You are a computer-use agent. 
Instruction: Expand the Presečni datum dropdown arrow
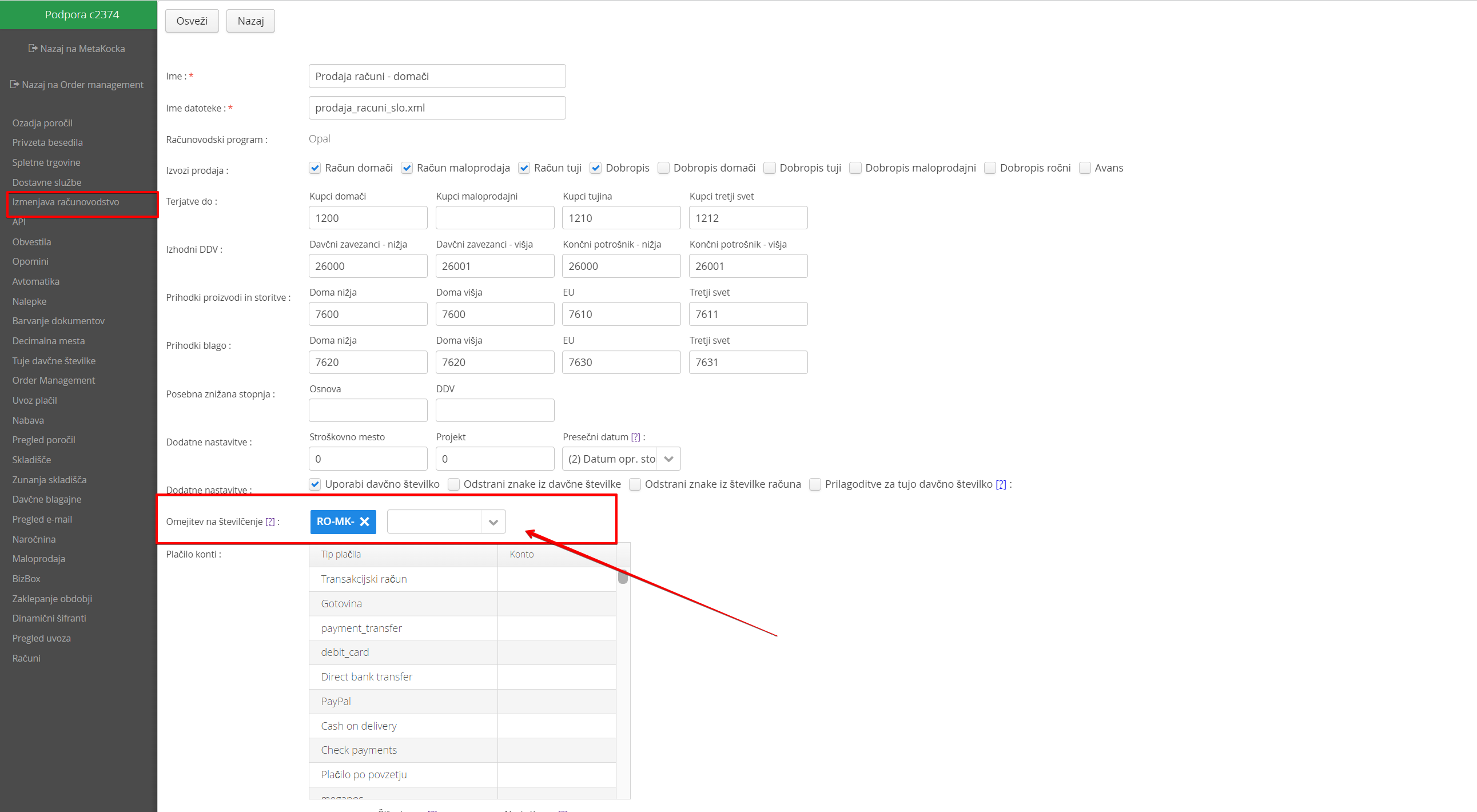click(668, 459)
